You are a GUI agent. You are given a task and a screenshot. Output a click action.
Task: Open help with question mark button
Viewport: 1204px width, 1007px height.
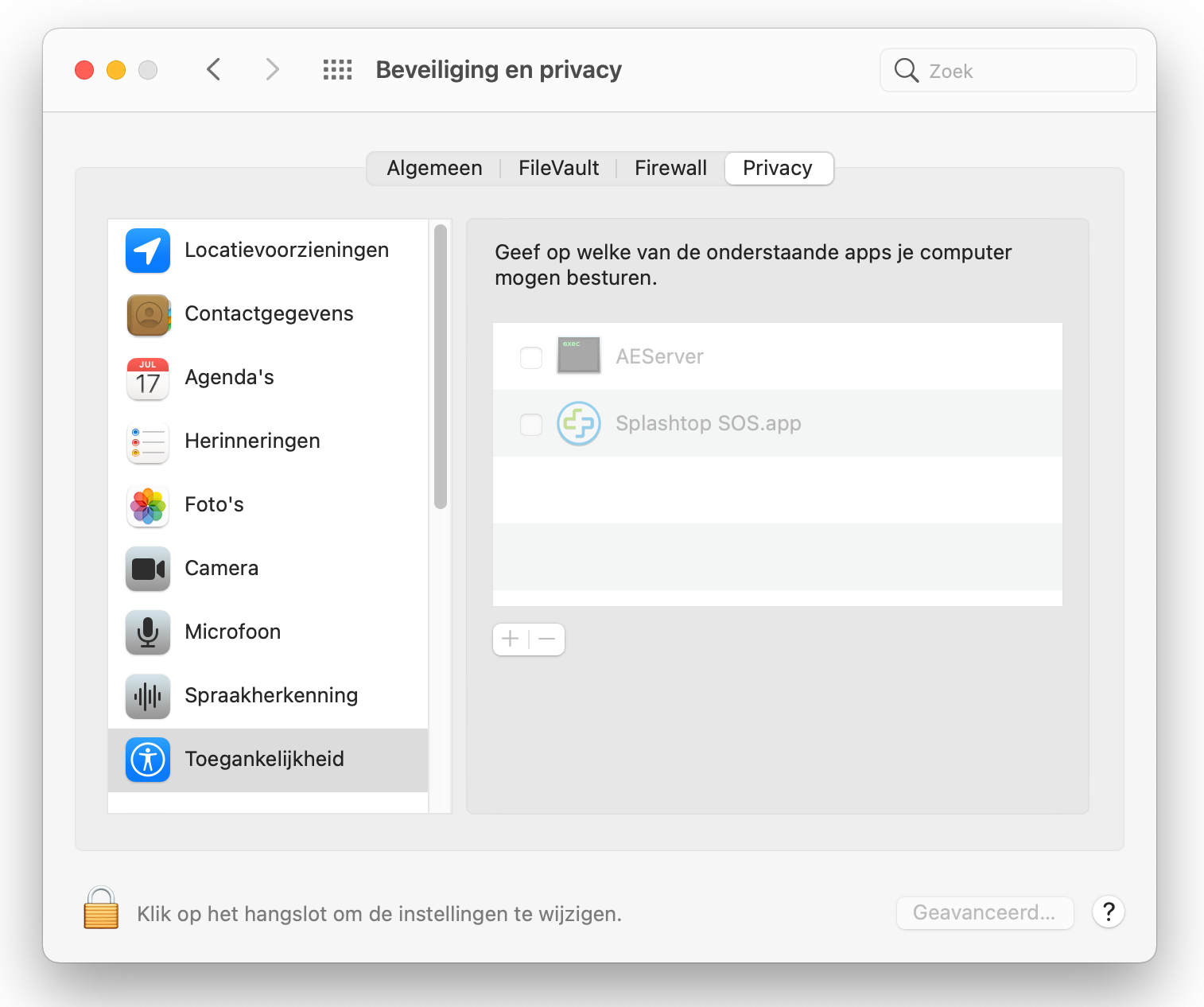(x=1108, y=912)
